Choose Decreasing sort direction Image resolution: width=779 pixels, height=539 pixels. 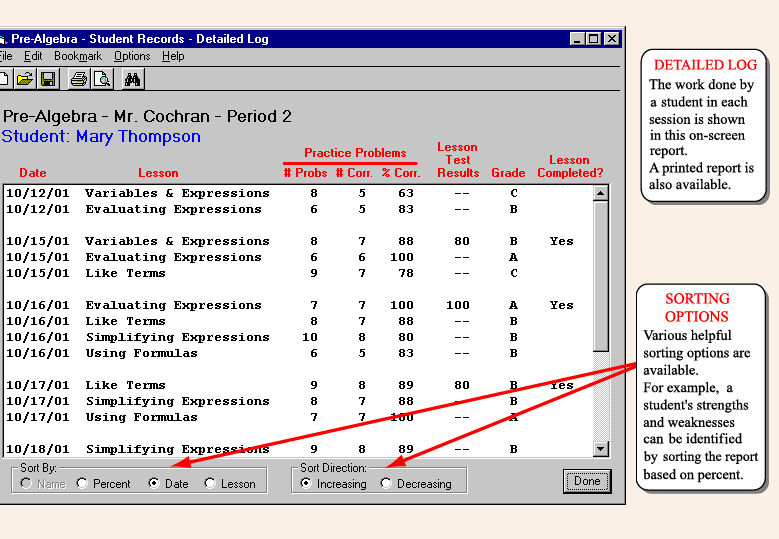coord(386,483)
